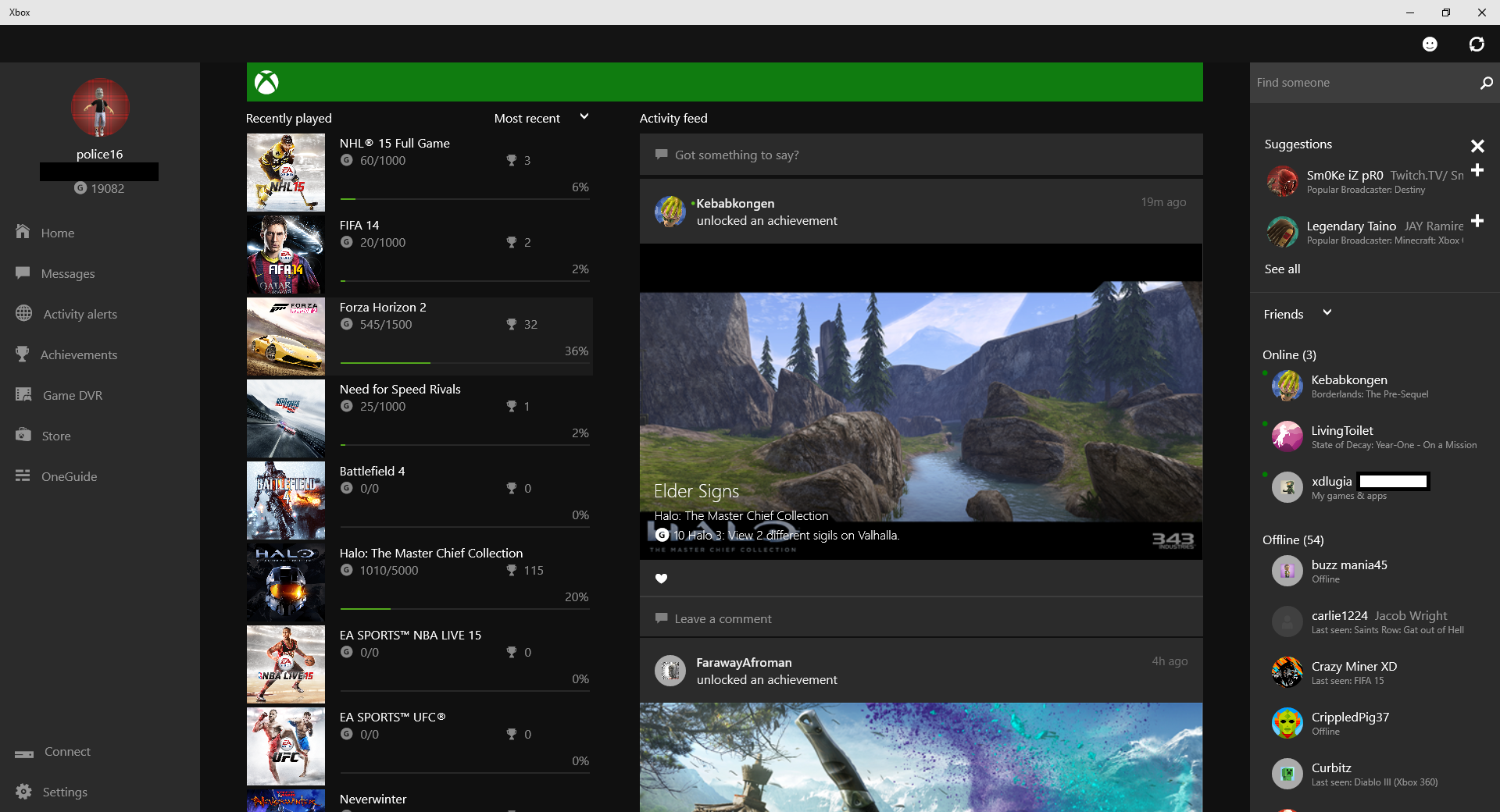Click See all suggestions
Image resolution: width=1500 pixels, height=812 pixels.
(x=1282, y=269)
